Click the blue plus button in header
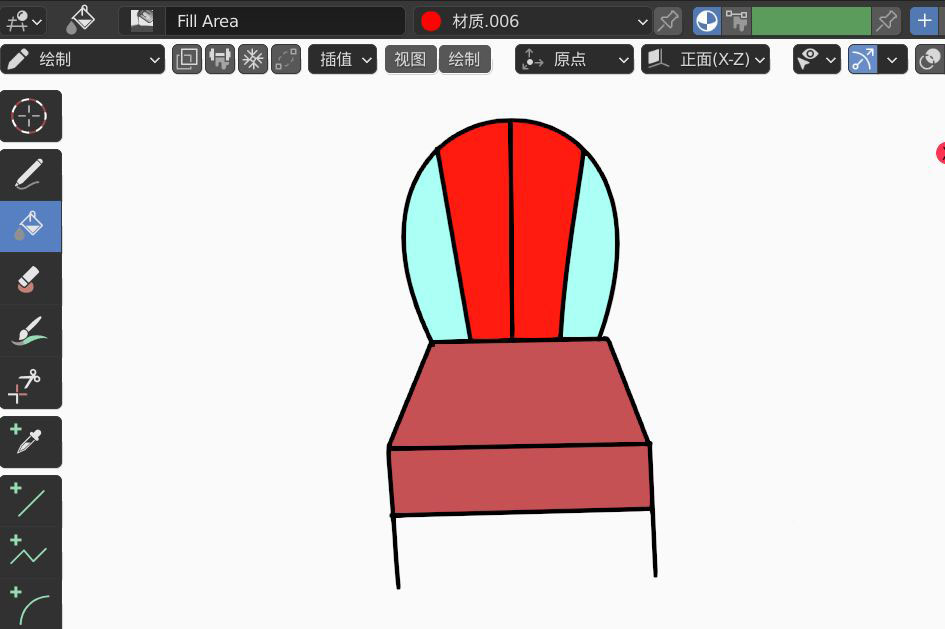This screenshot has width=945, height=629. (x=924, y=21)
